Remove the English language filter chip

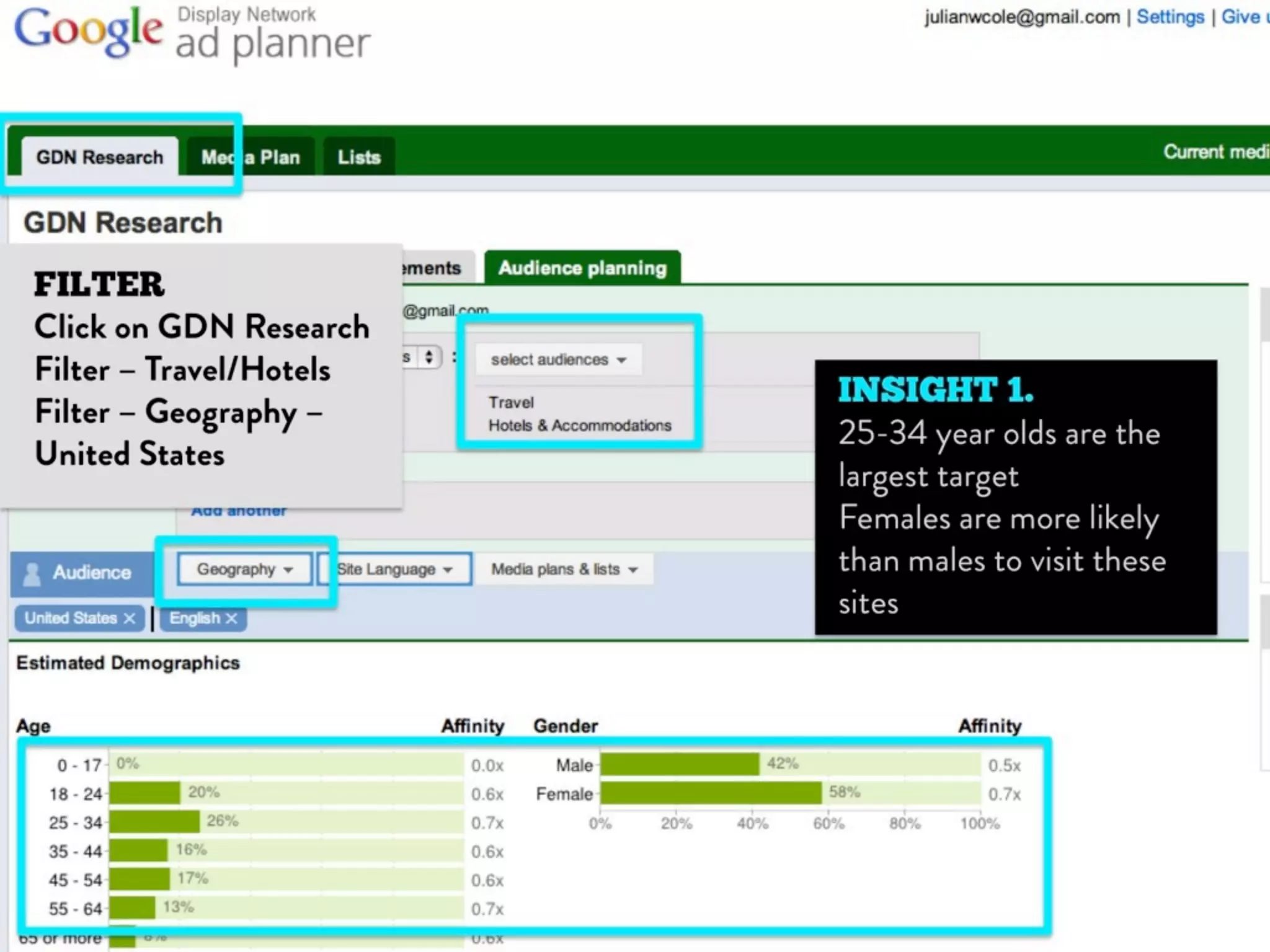coord(231,619)
